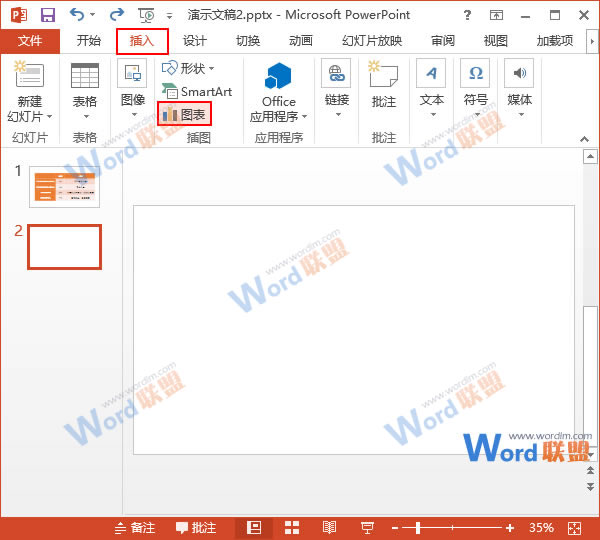Open the Table grid icon
This screenshot has height=540, width=600.
tap(85, 75)
